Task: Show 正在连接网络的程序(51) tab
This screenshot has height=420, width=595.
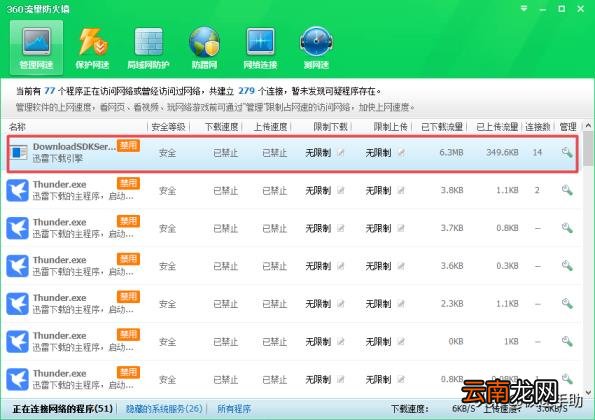Action: click(63, 409)
